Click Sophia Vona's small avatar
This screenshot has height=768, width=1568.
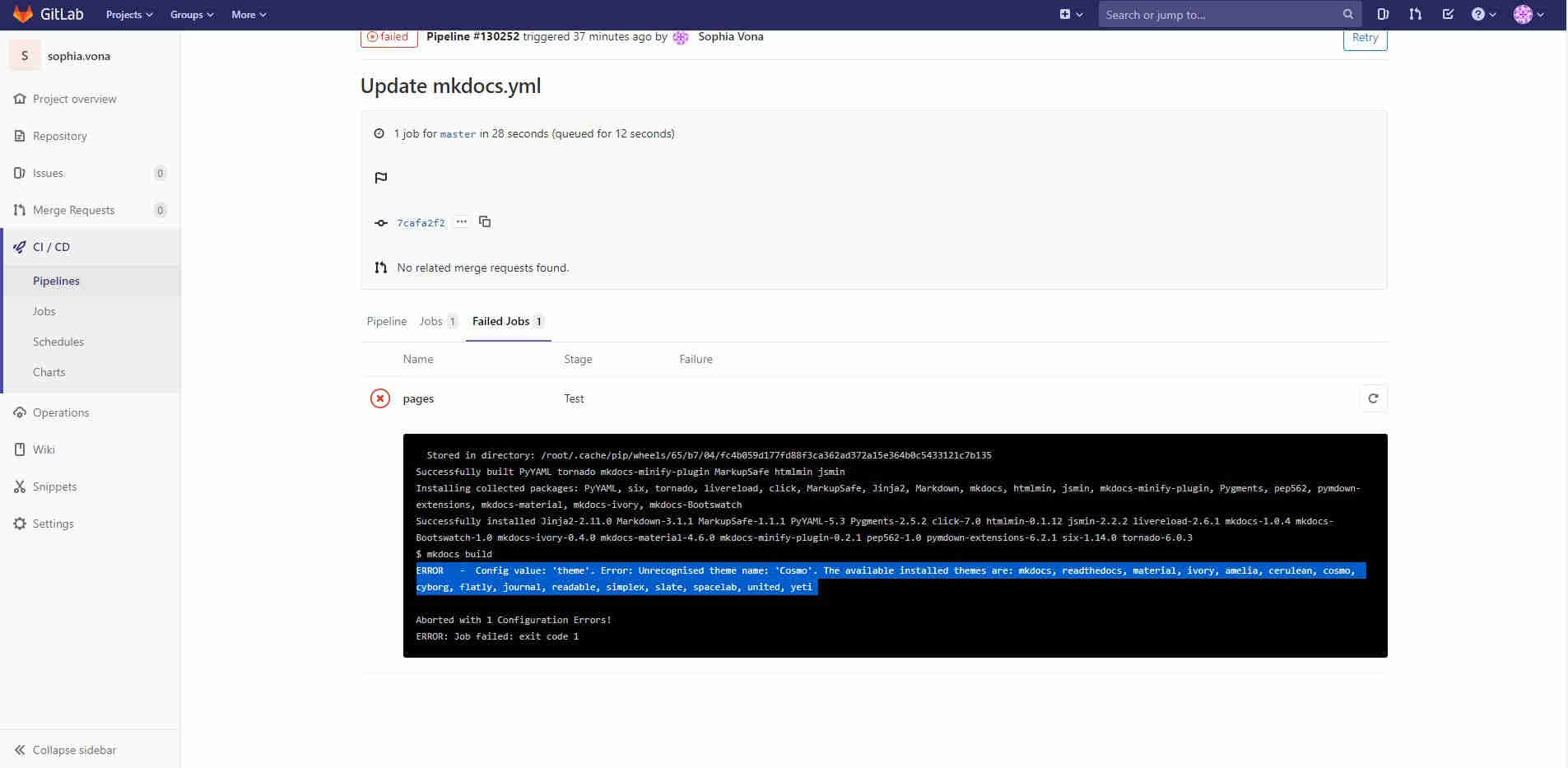(x=681, y=37)
